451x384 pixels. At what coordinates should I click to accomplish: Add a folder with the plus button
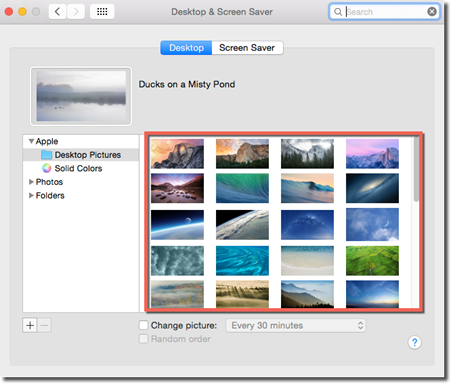tap(30, 325)
